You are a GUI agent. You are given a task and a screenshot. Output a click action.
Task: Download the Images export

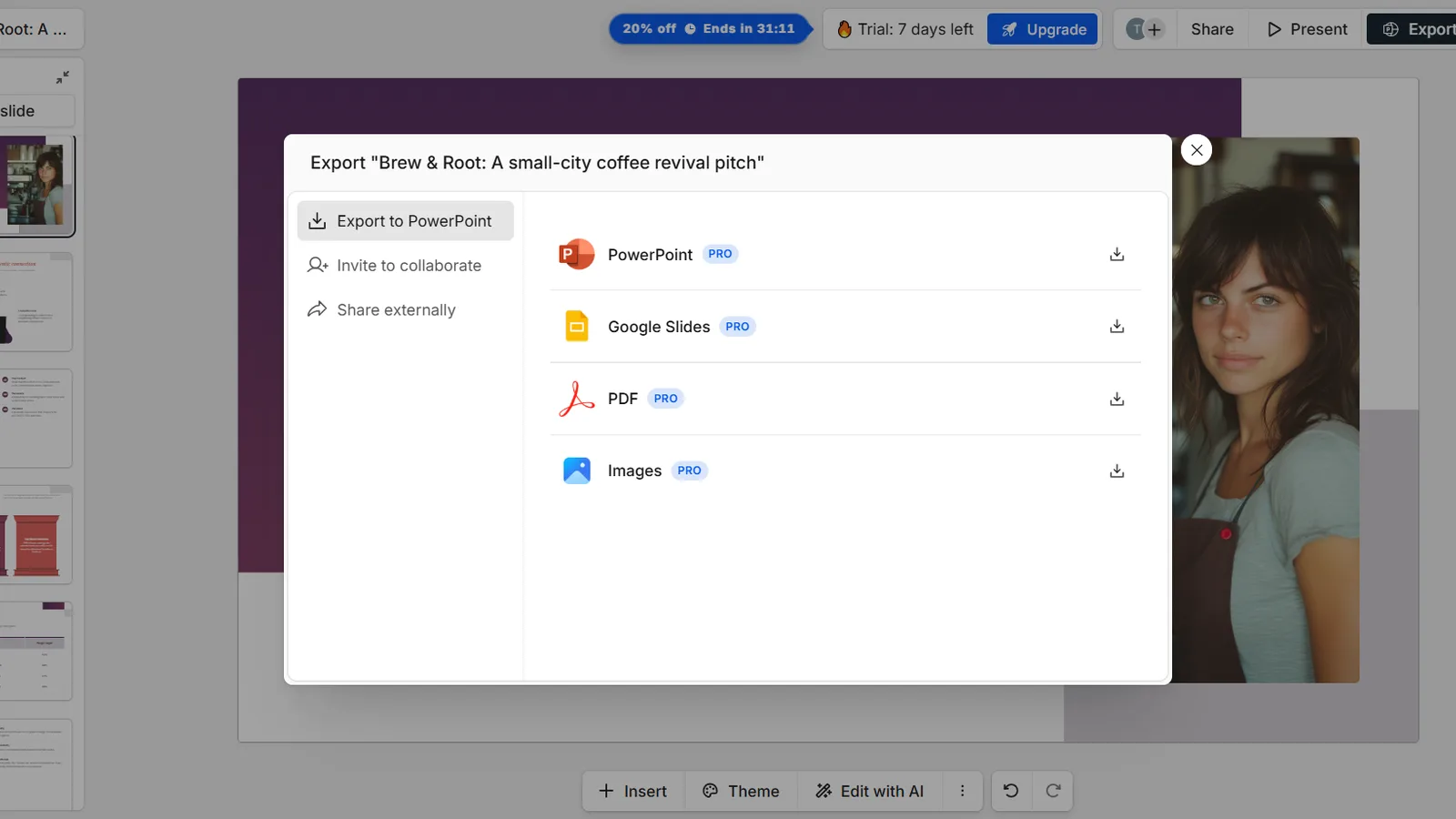point(1117,470)
